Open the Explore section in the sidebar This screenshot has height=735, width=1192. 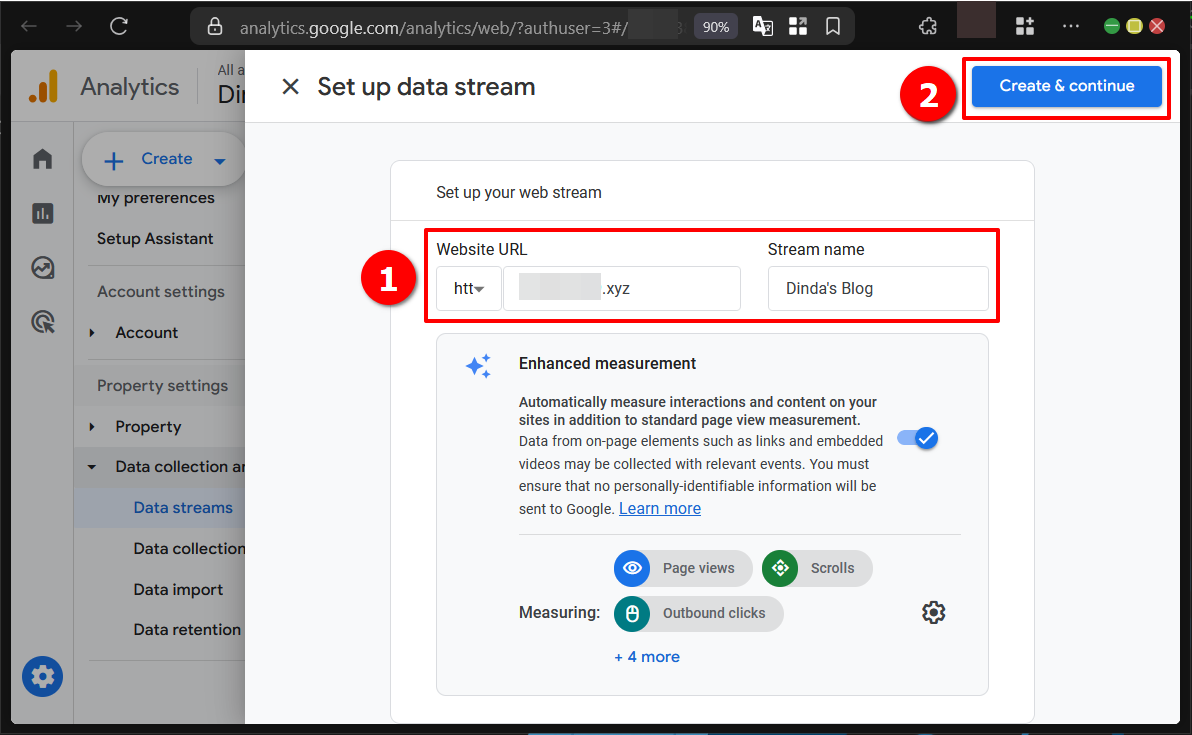41,267
